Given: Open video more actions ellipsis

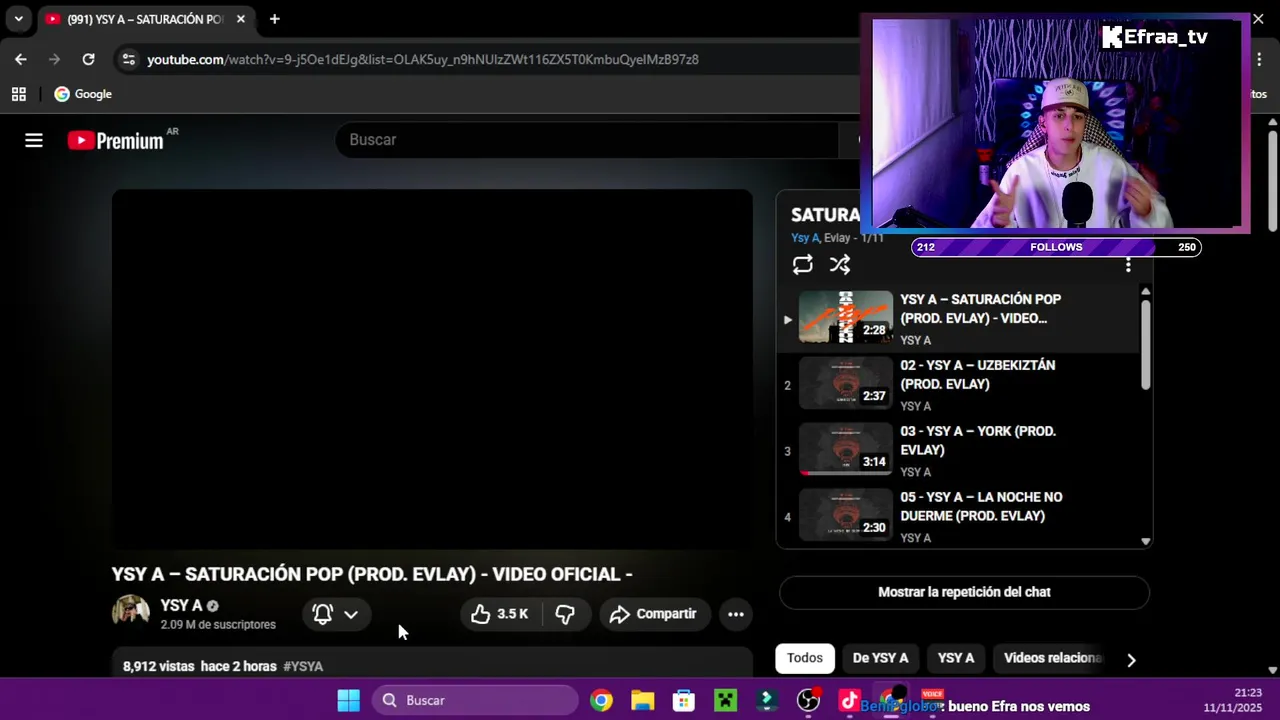Looking at the screenshot, I should point(736,614).
